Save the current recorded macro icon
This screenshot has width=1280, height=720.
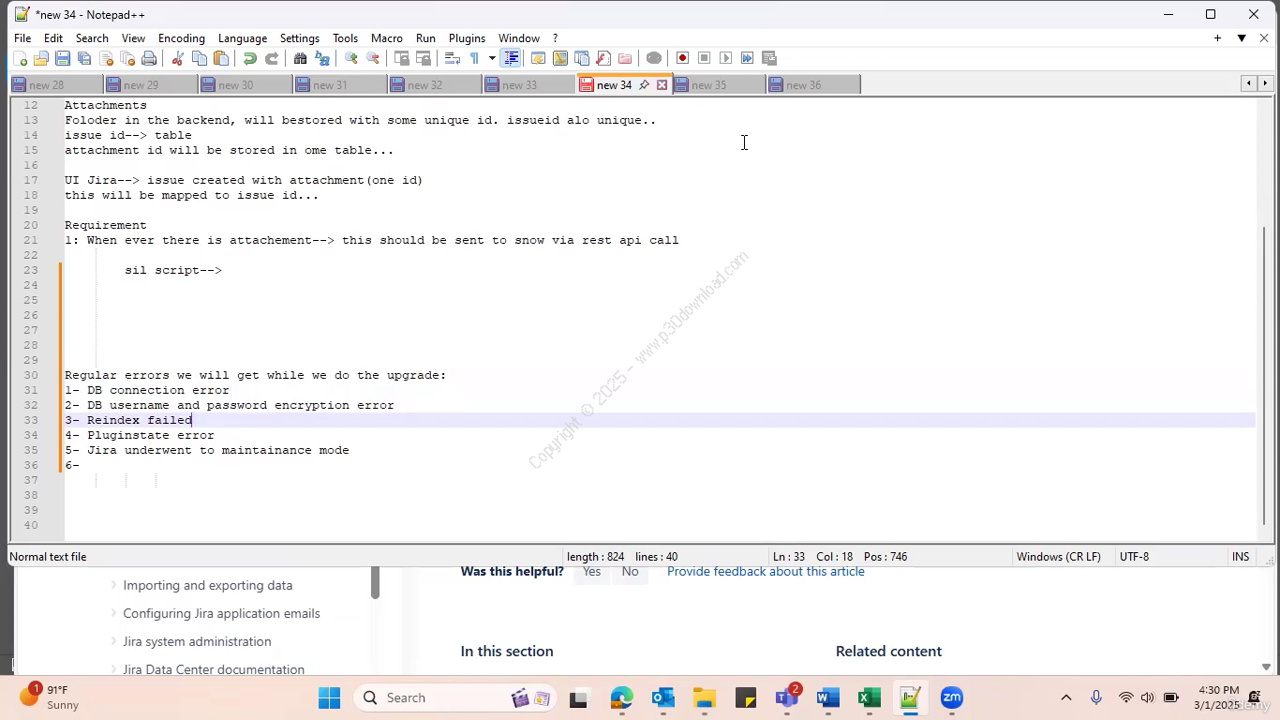(769, 58)
